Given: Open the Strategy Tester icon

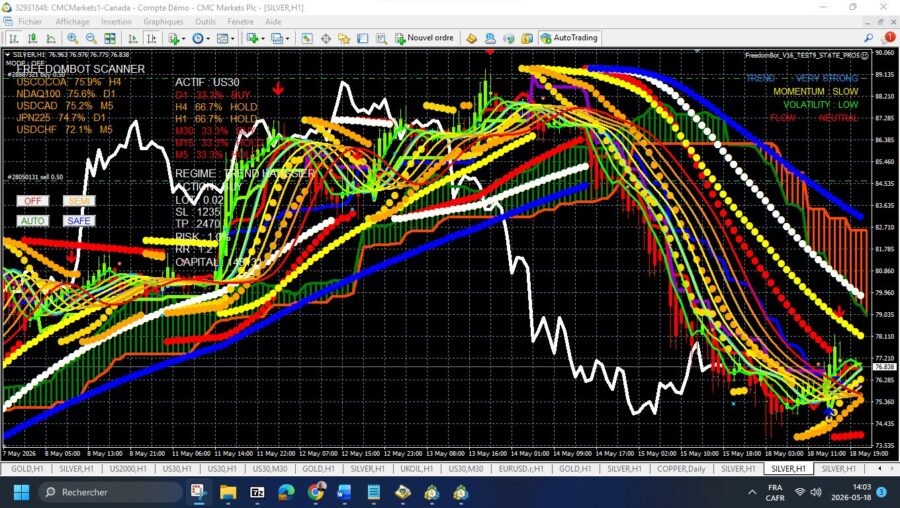Looking at the screenshot, I should 381,38.
